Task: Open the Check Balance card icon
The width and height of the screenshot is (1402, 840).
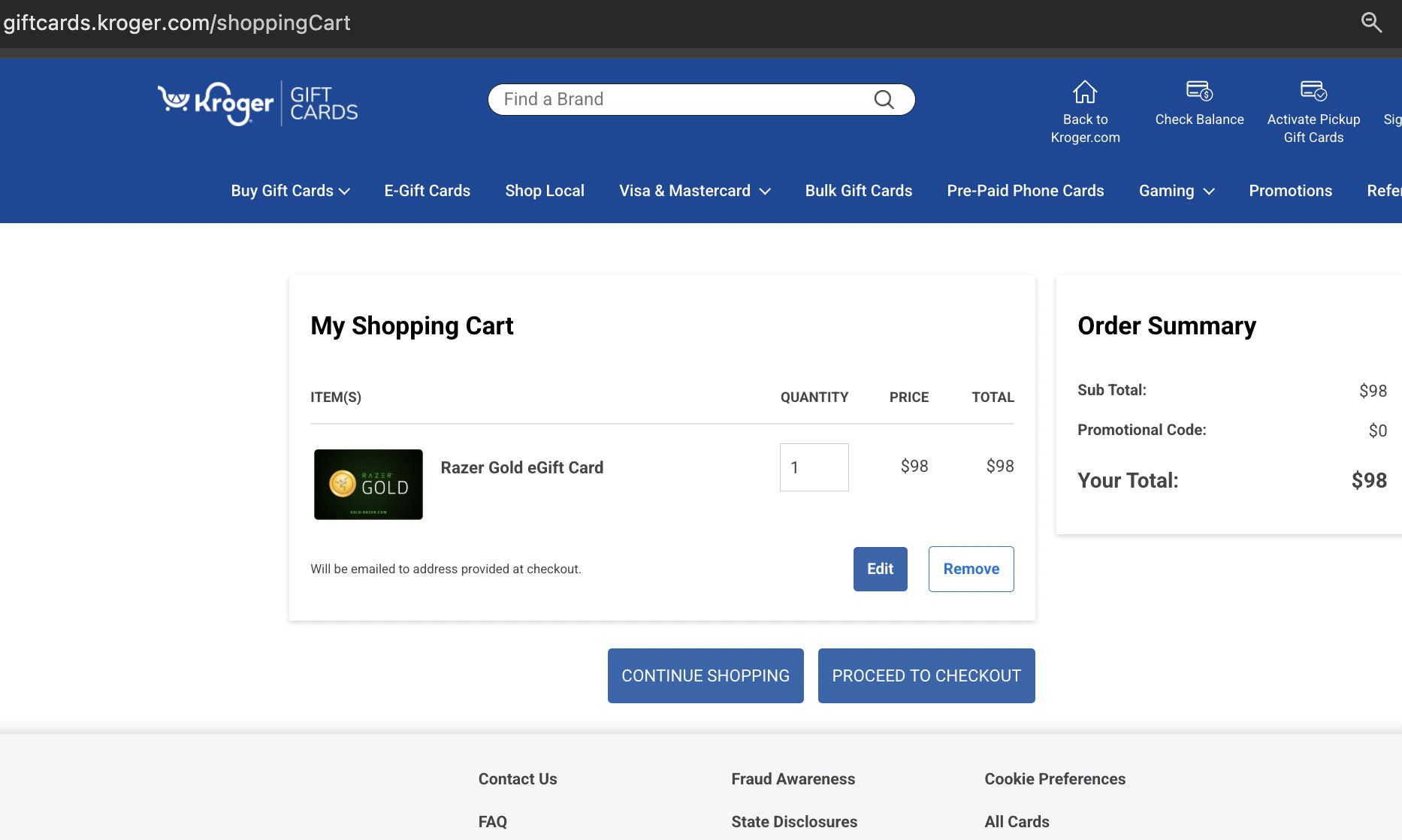Action: (x=1199, y=91)
